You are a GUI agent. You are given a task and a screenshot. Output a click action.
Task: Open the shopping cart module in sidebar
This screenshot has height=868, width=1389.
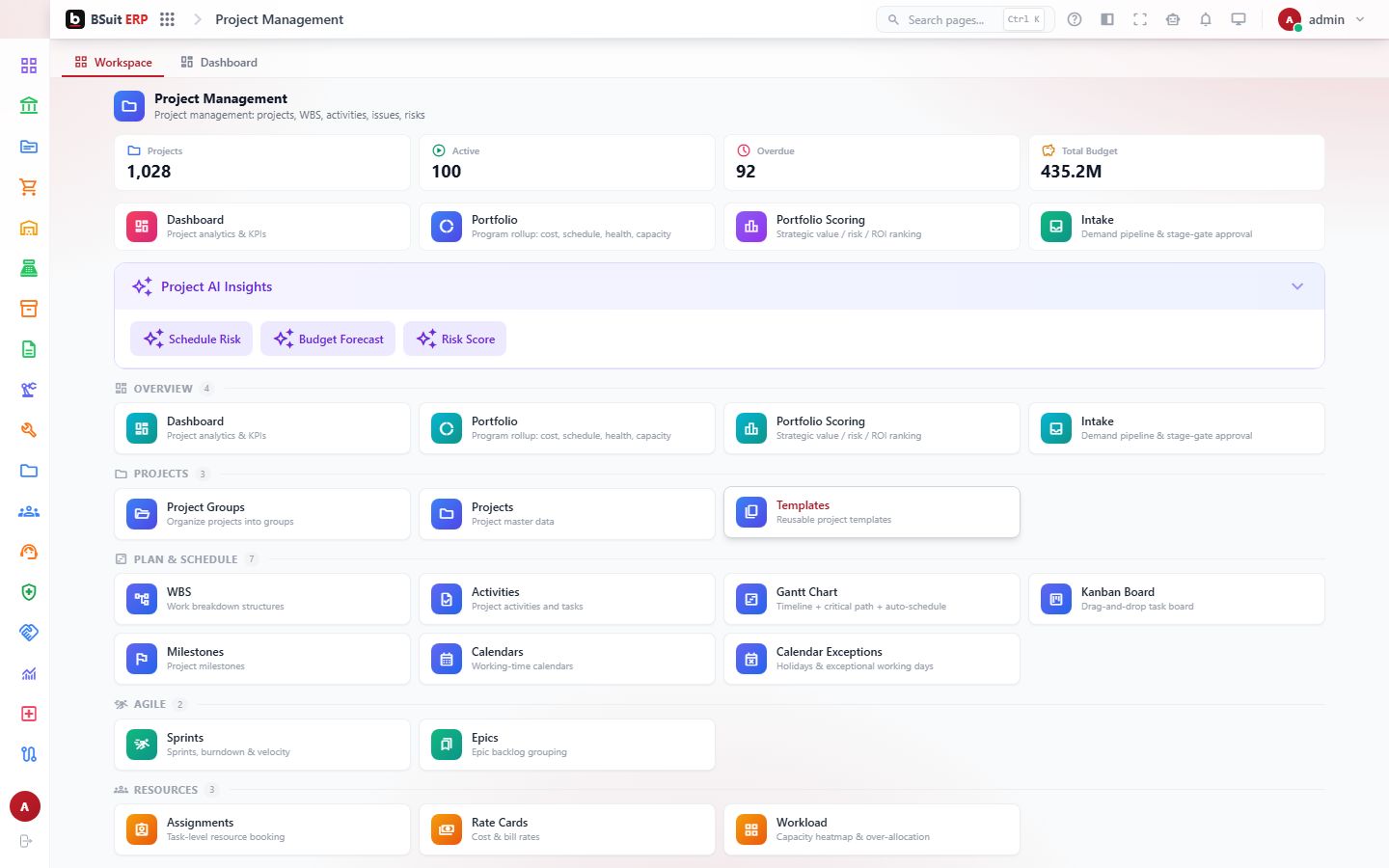[x=29, y=187]
